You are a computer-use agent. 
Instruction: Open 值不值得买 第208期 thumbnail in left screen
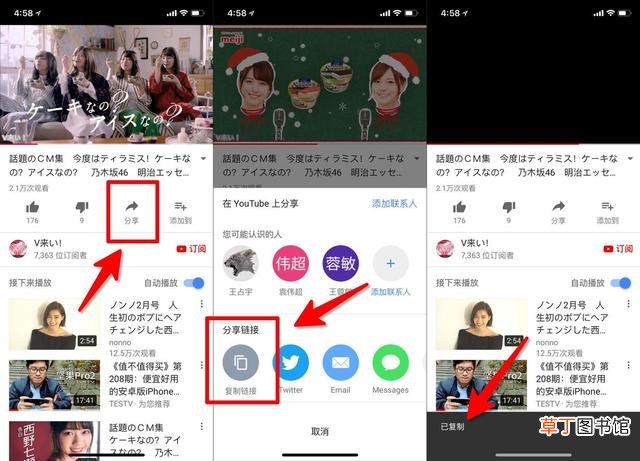coord(54,385)
